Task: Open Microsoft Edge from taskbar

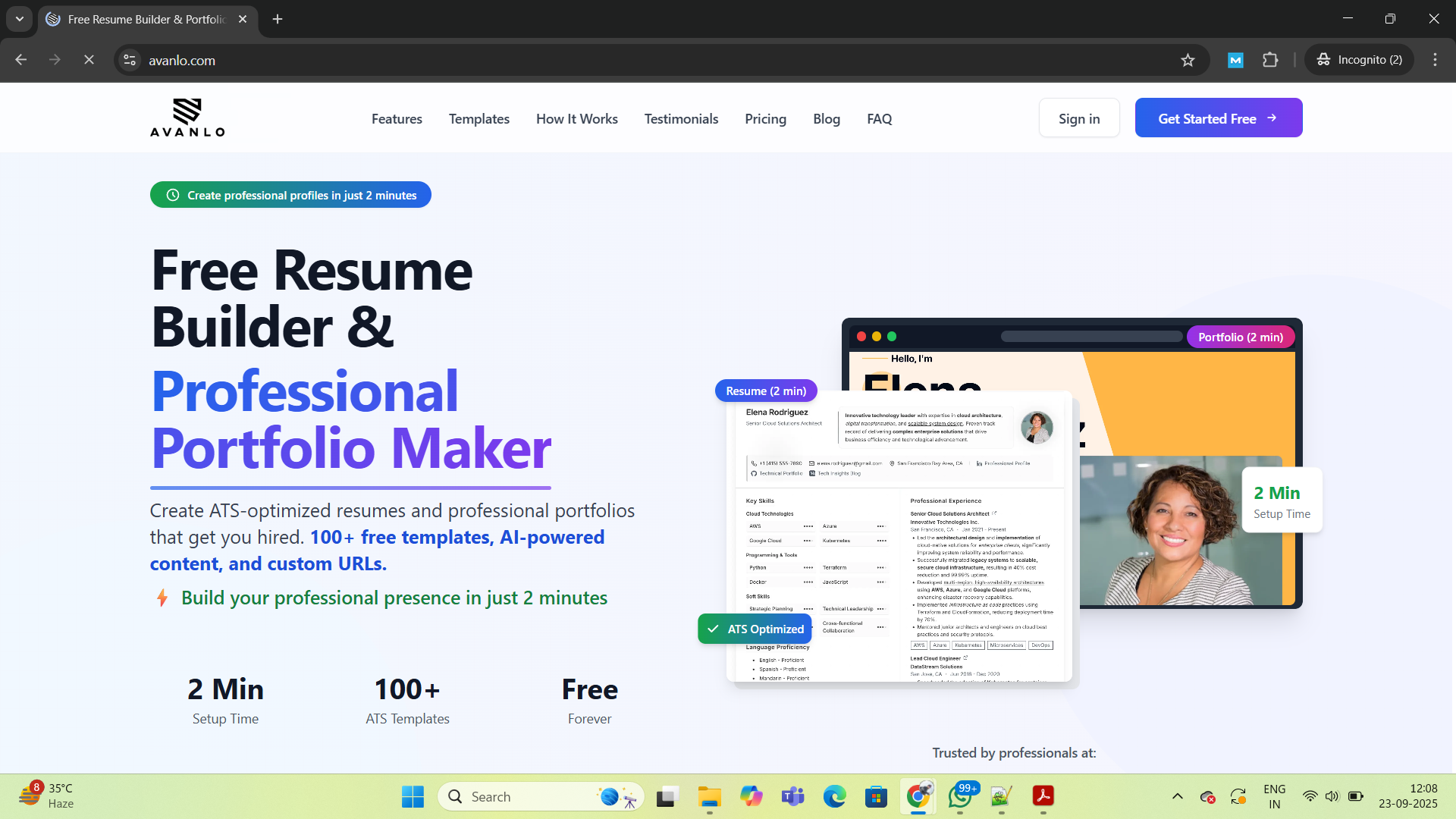Action: tap(834, 796)
